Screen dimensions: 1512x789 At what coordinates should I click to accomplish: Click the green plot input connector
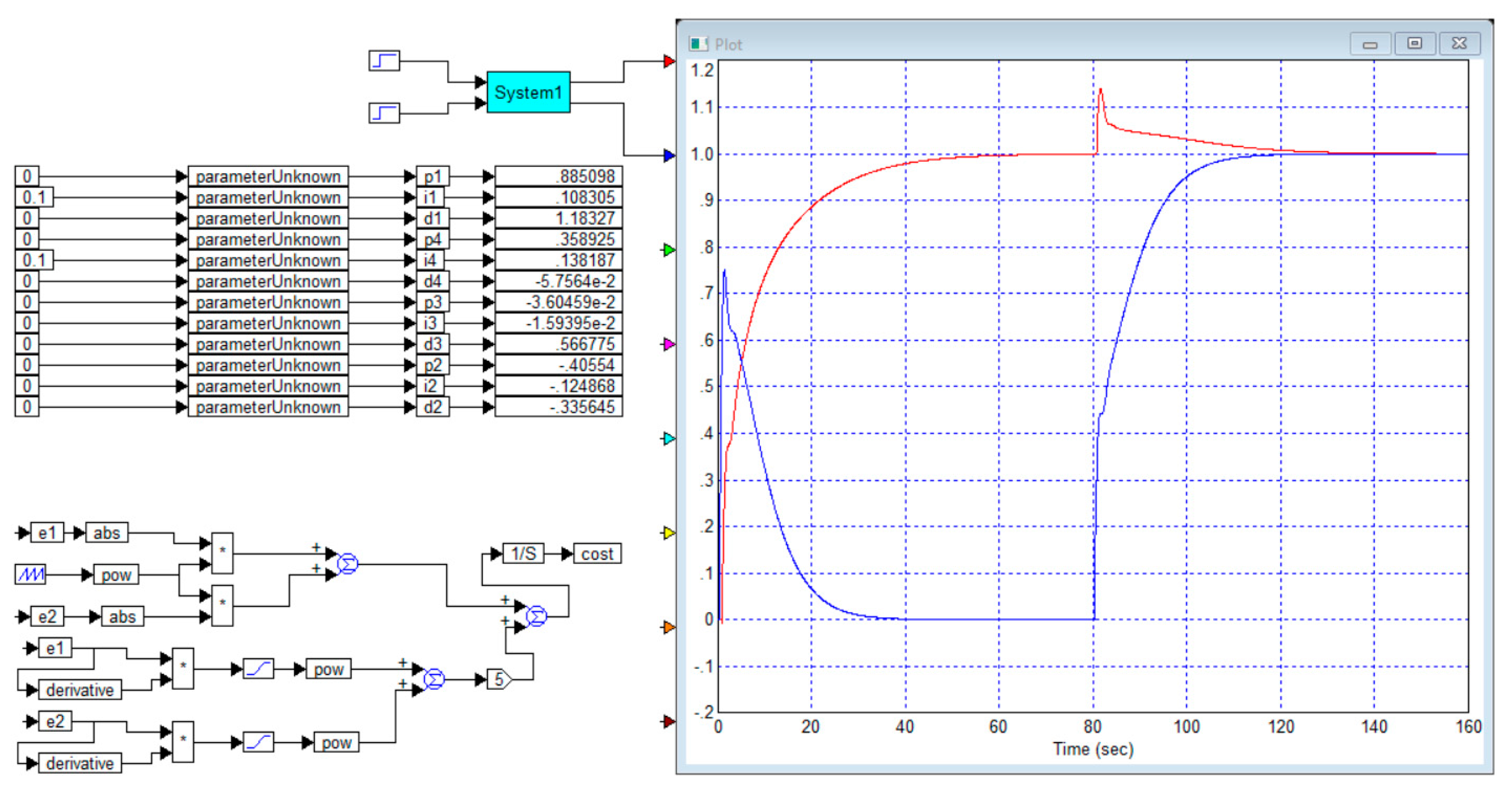pyautogui.click(x=669, y=250)
